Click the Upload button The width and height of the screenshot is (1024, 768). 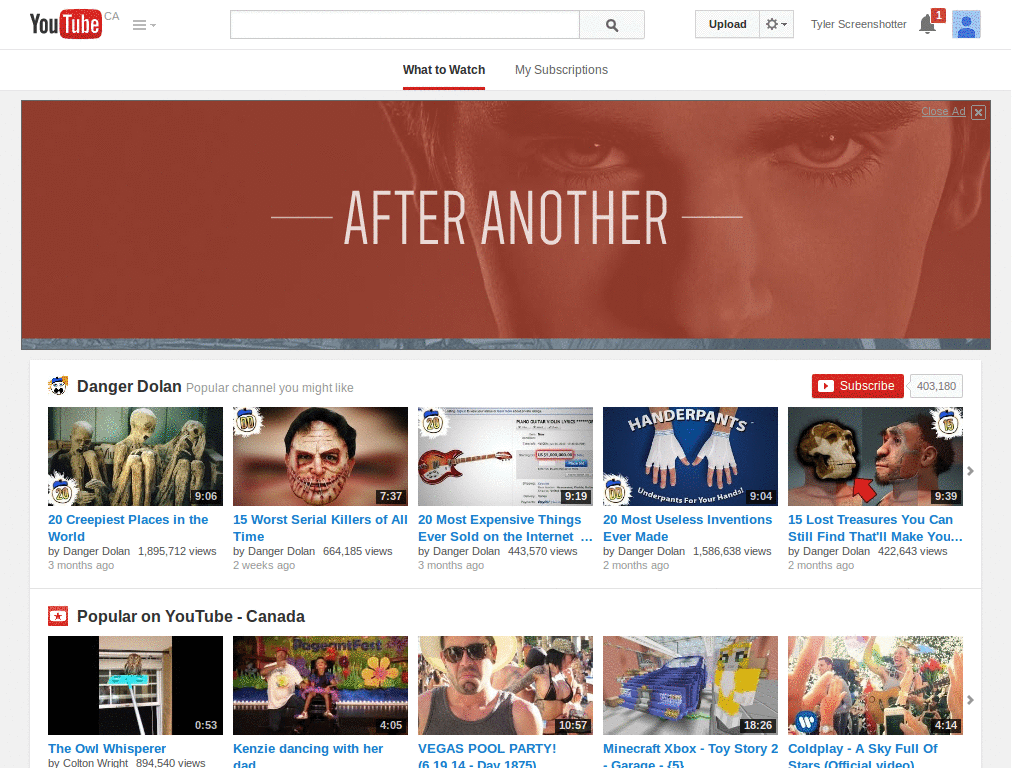(x=727, y=24)
